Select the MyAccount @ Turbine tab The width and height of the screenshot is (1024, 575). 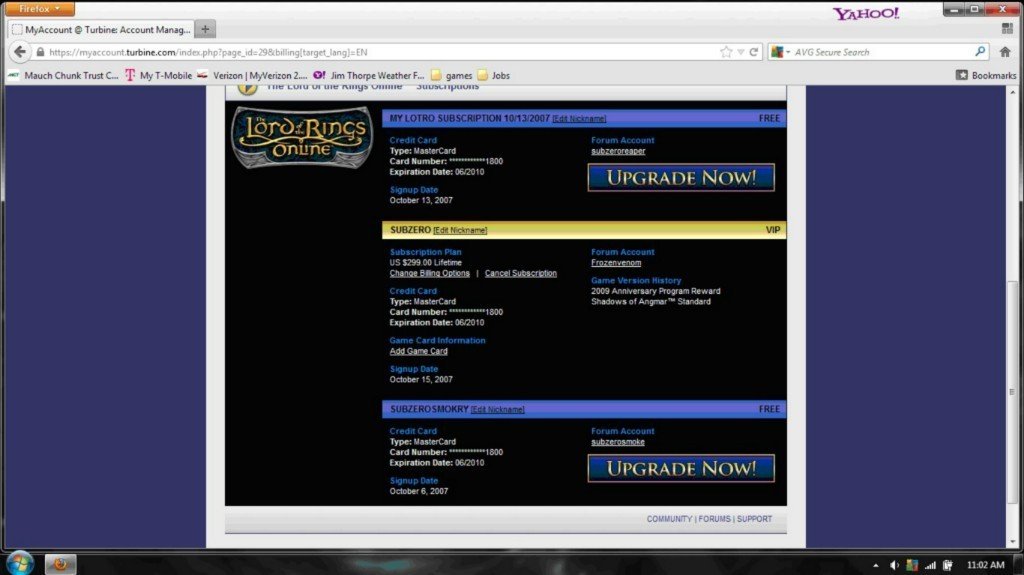101,29
